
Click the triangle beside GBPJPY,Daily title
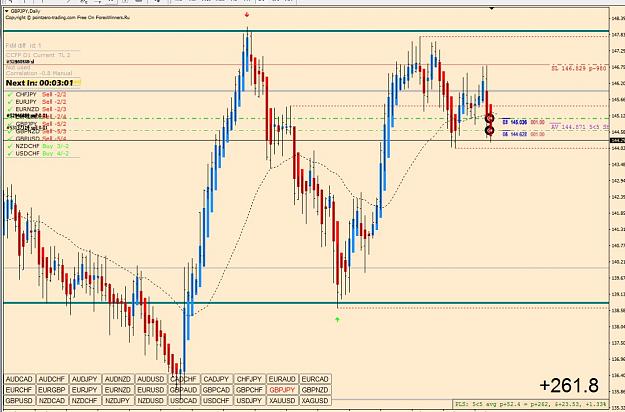[7, 11]
